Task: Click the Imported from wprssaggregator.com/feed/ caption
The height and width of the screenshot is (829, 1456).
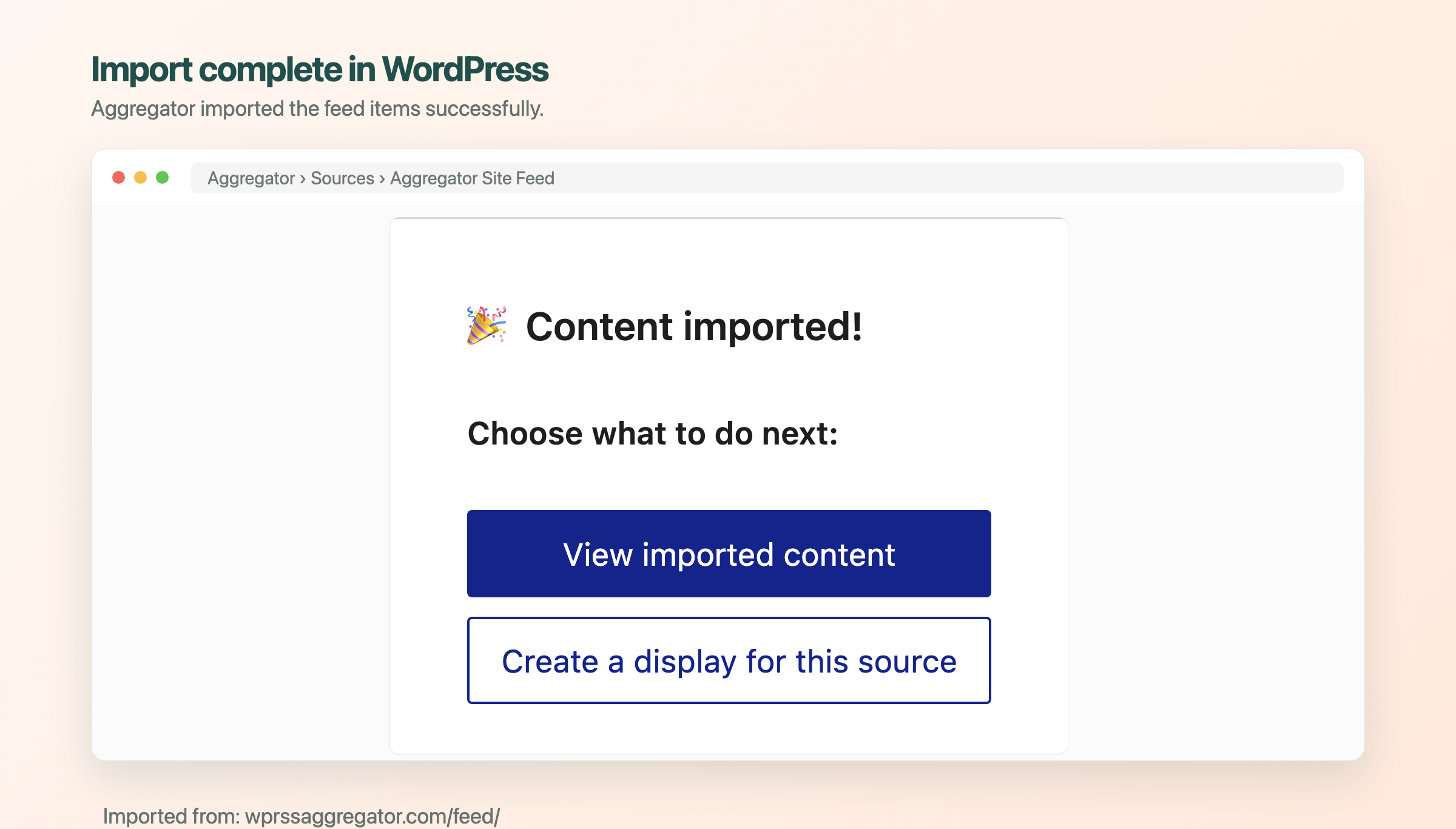Action: click(302, 816)
